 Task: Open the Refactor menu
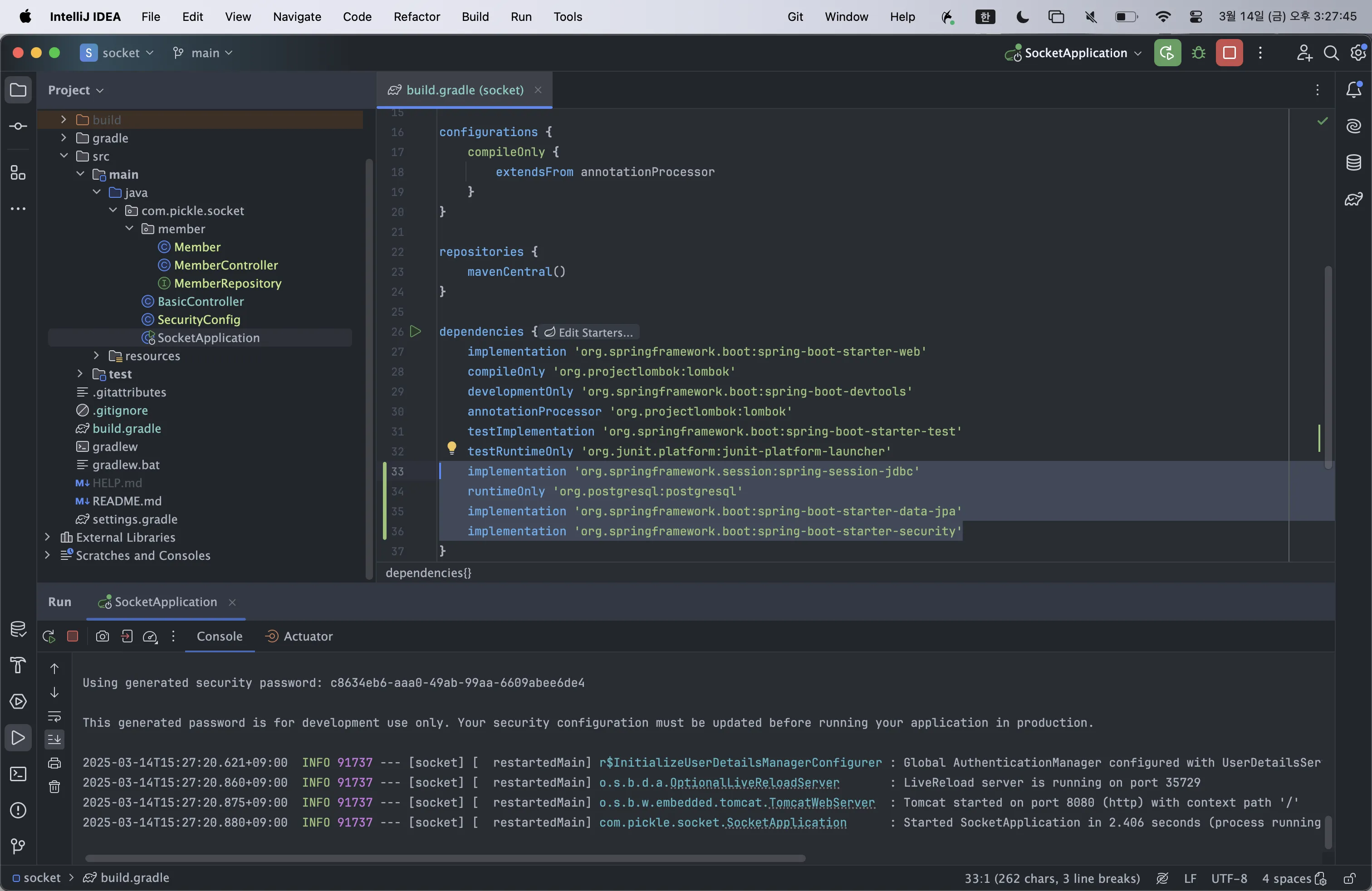[416, 17]
